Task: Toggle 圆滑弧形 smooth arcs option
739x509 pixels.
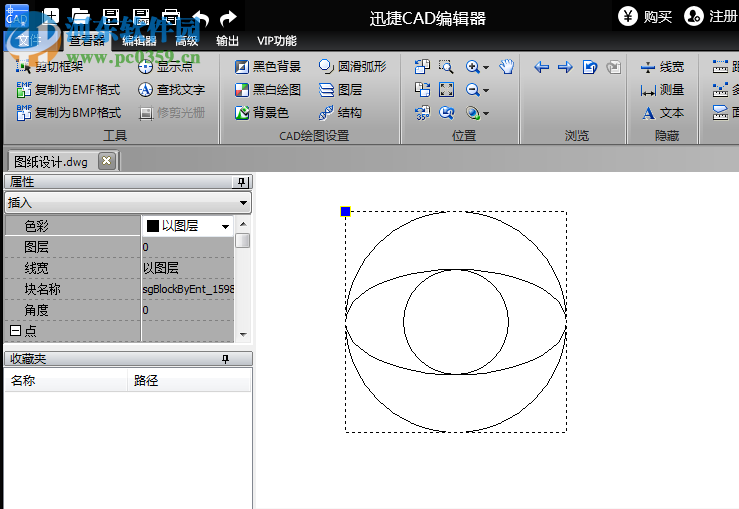Action: (x=352, y=67)
